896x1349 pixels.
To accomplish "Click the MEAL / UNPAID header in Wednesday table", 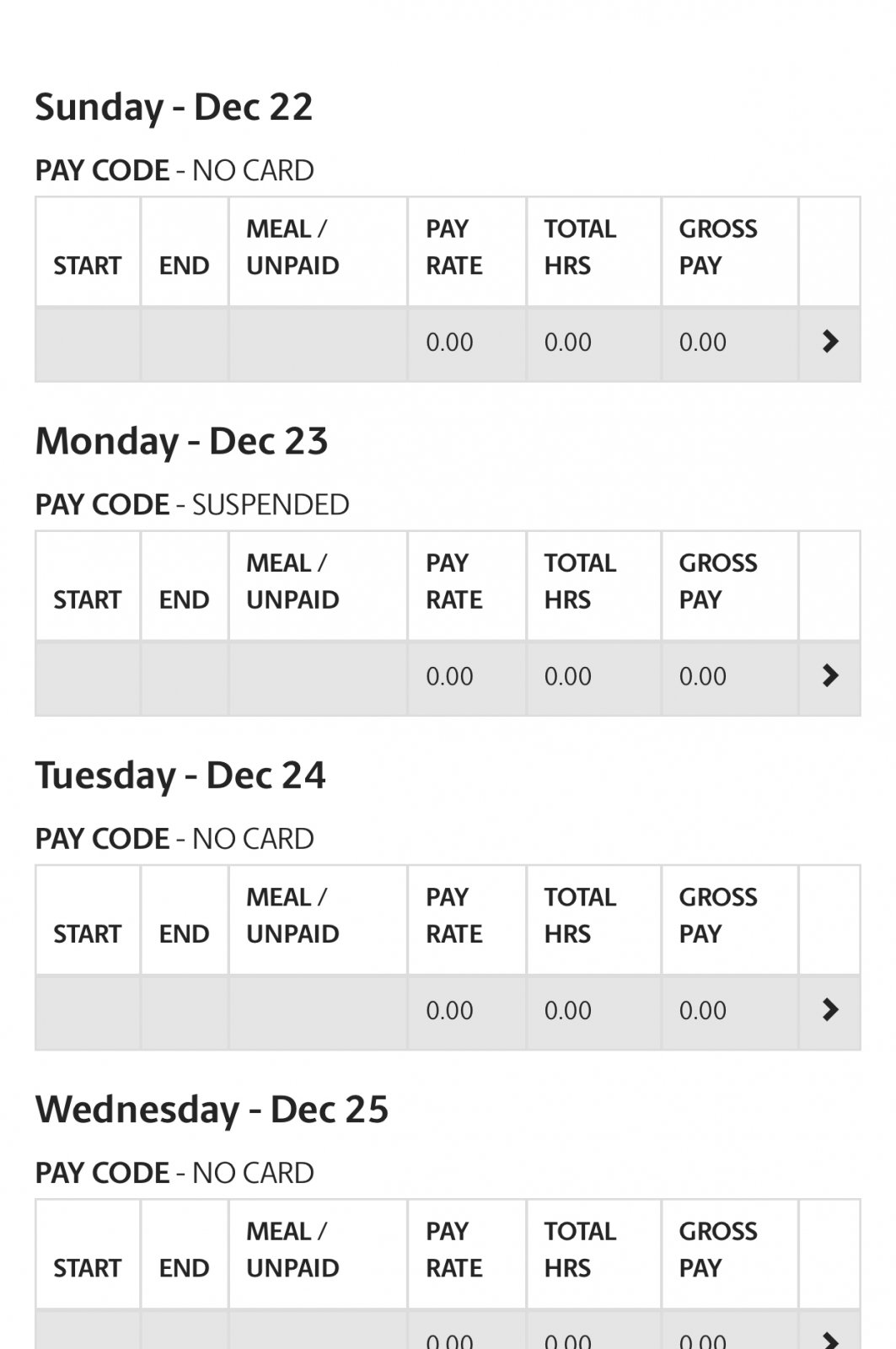I will pos(292,1249).
